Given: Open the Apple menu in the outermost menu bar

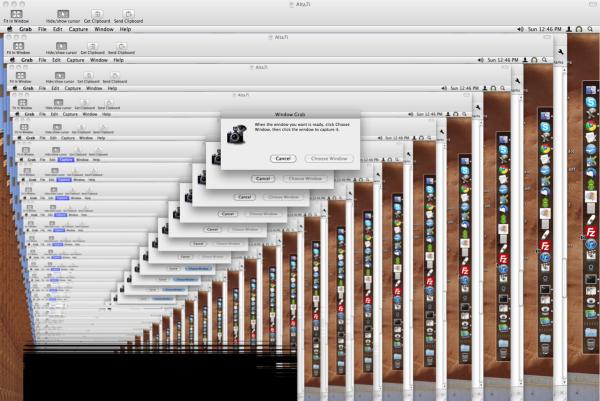Looking at the screenshot, I should click(x=10, y=29).
